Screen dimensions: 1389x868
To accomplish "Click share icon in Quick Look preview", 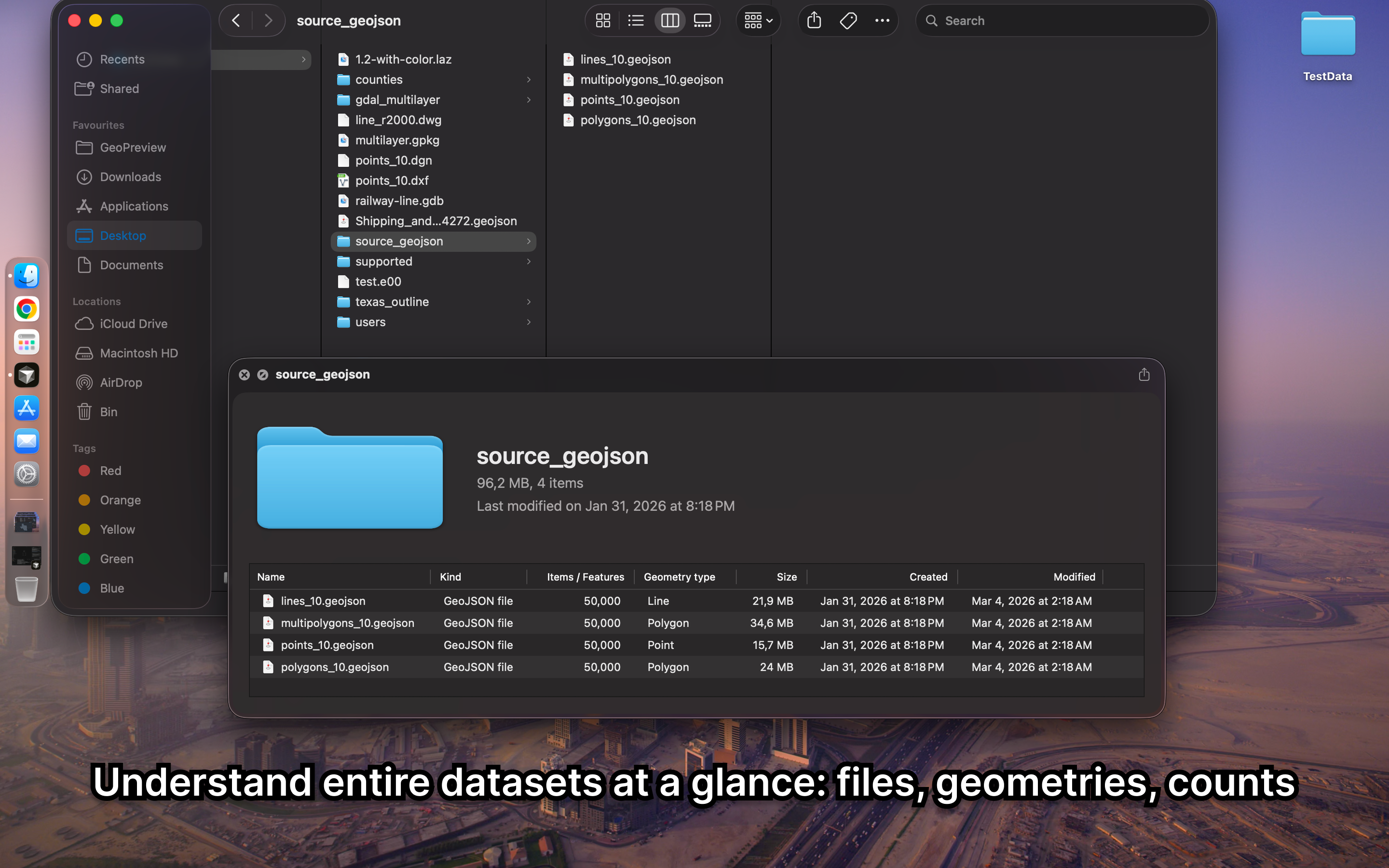I will click(x=1144, y=375).
